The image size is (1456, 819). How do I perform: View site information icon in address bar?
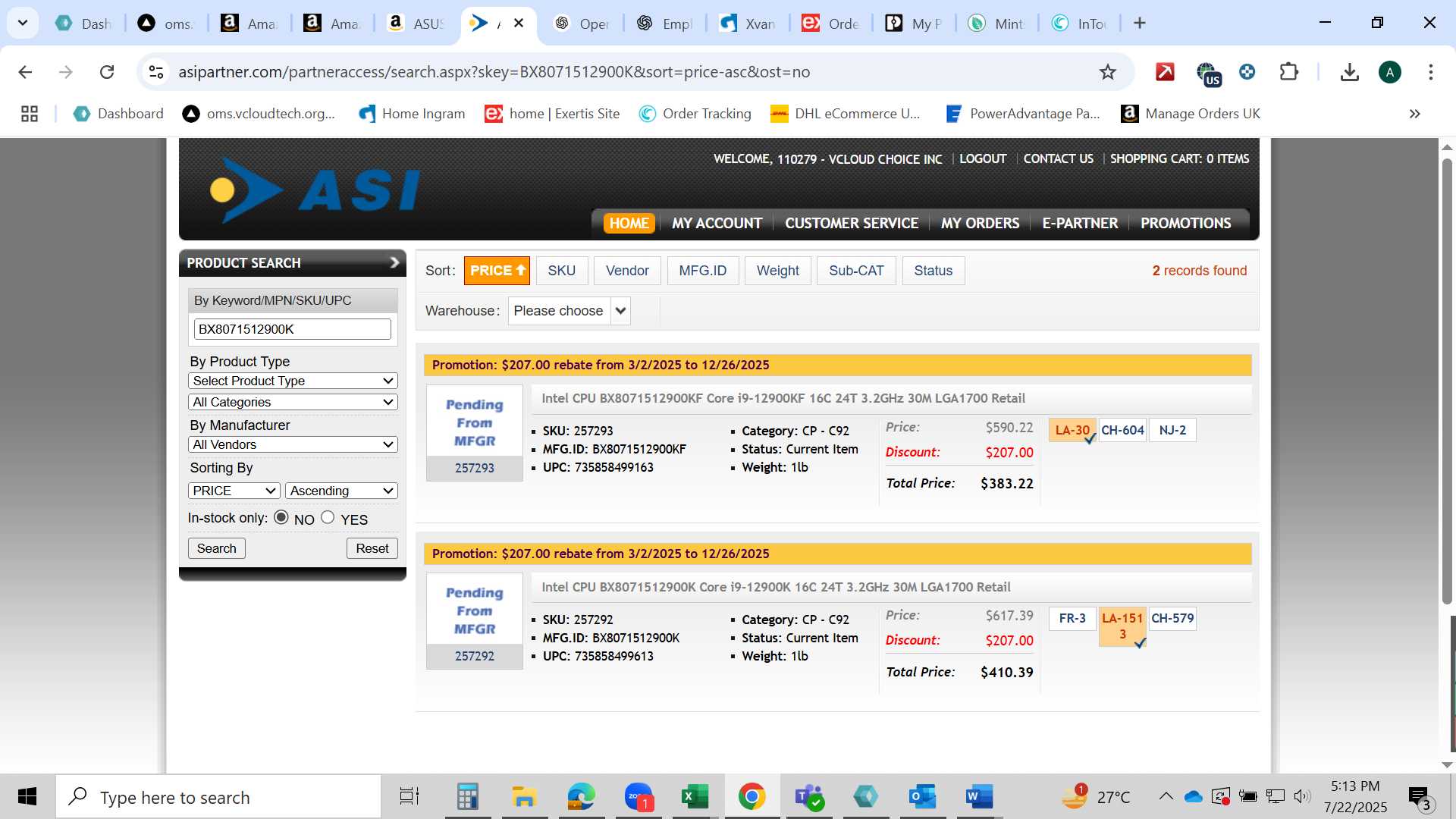pyautogui.click(x=156, y=72)
